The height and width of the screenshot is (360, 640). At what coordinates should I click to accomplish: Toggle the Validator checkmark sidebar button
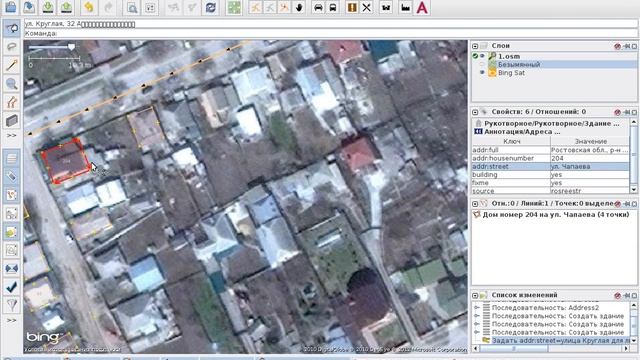[x=12, y=287]
